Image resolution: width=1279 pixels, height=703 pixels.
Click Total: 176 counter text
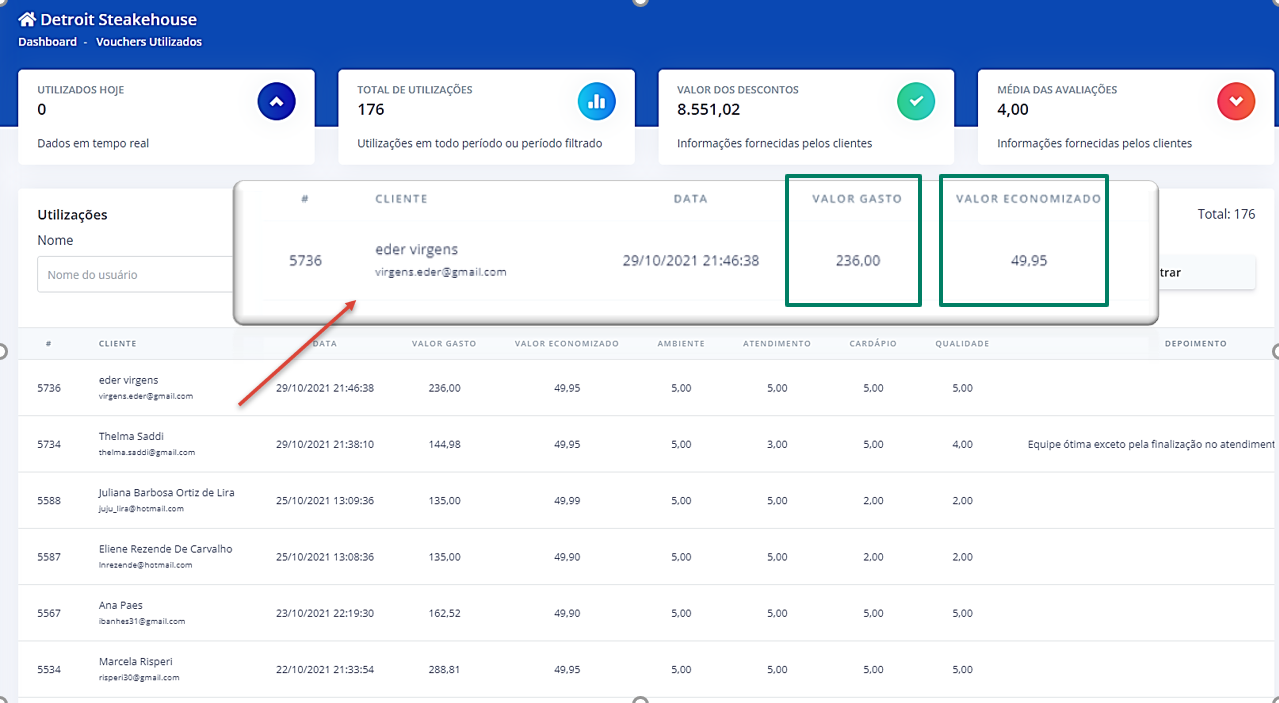[x=1226, y=214]
